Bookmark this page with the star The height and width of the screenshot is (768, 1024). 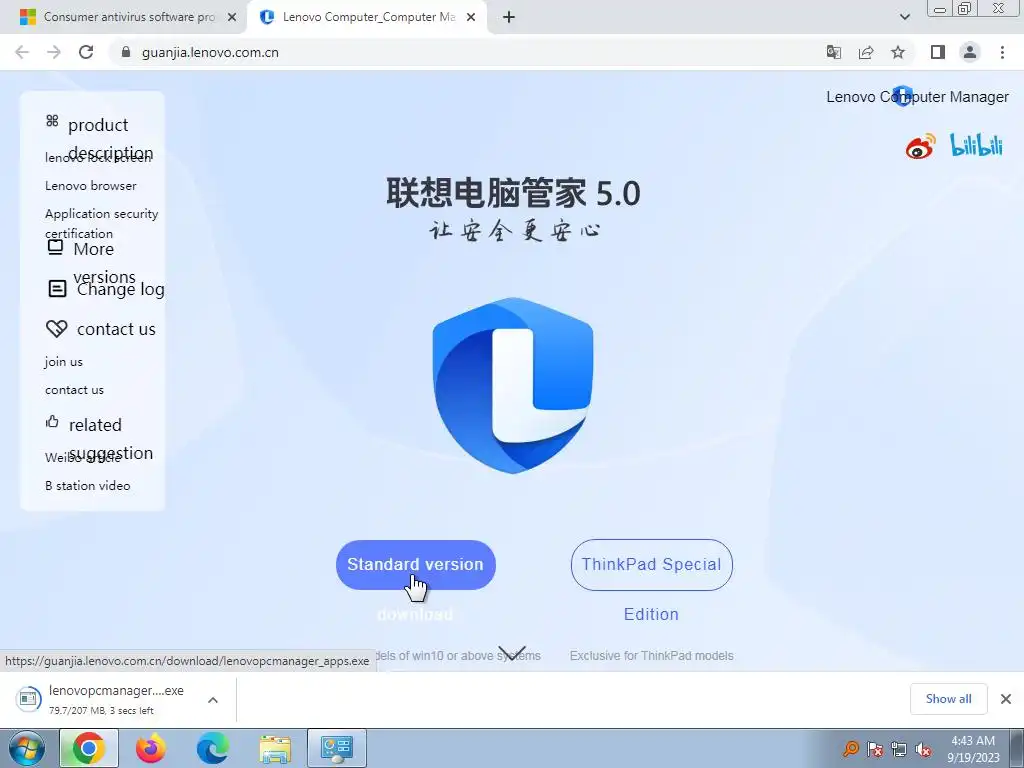pyautogui.click(x=898, y=52)
